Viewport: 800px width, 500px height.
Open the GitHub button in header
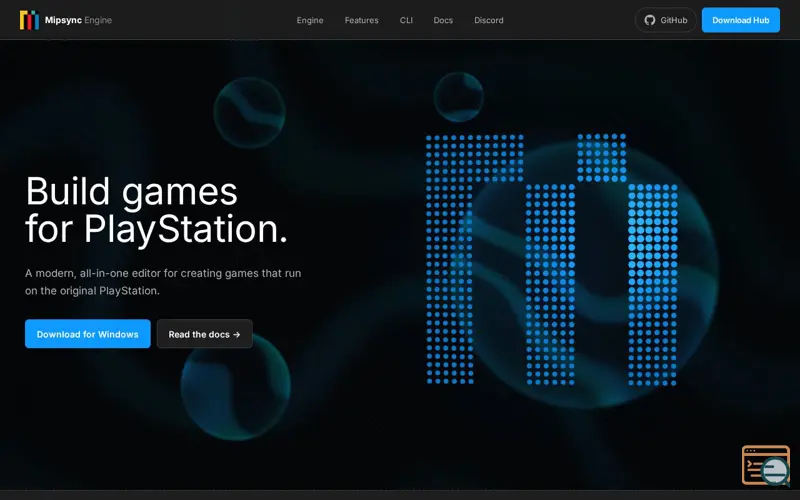[x=665, y=20]
